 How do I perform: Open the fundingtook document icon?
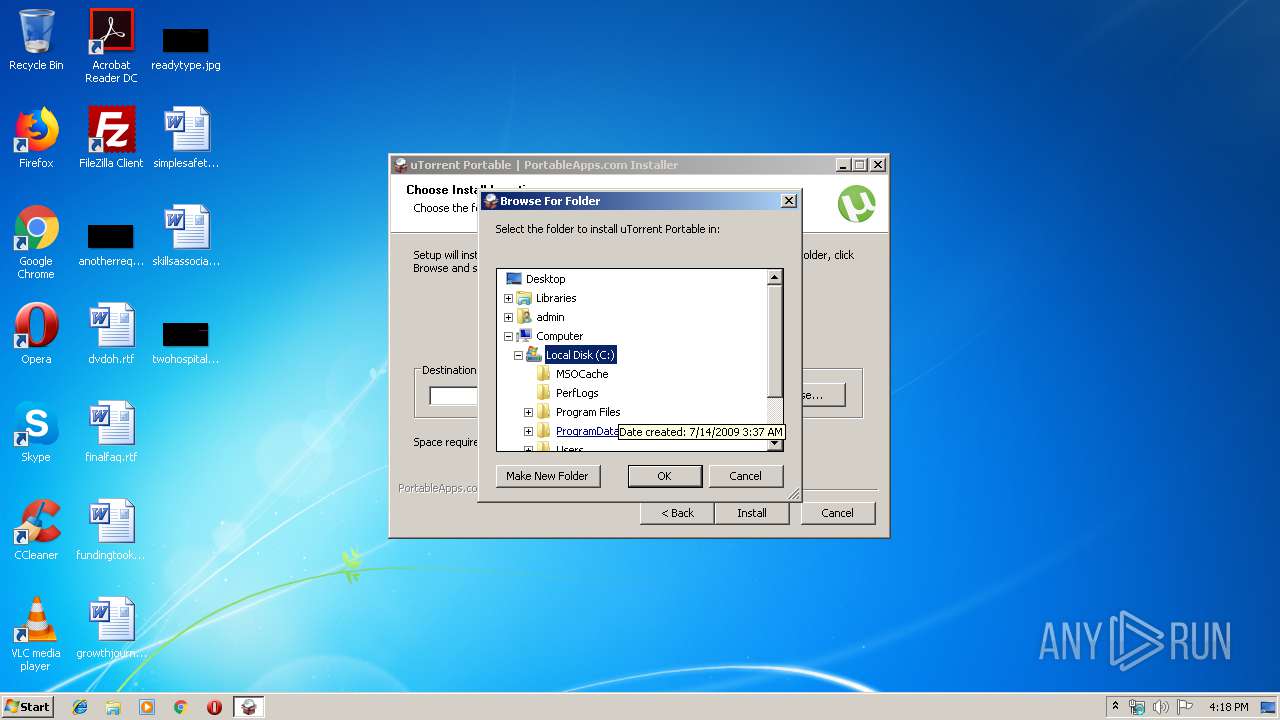(x=111, y=530)
